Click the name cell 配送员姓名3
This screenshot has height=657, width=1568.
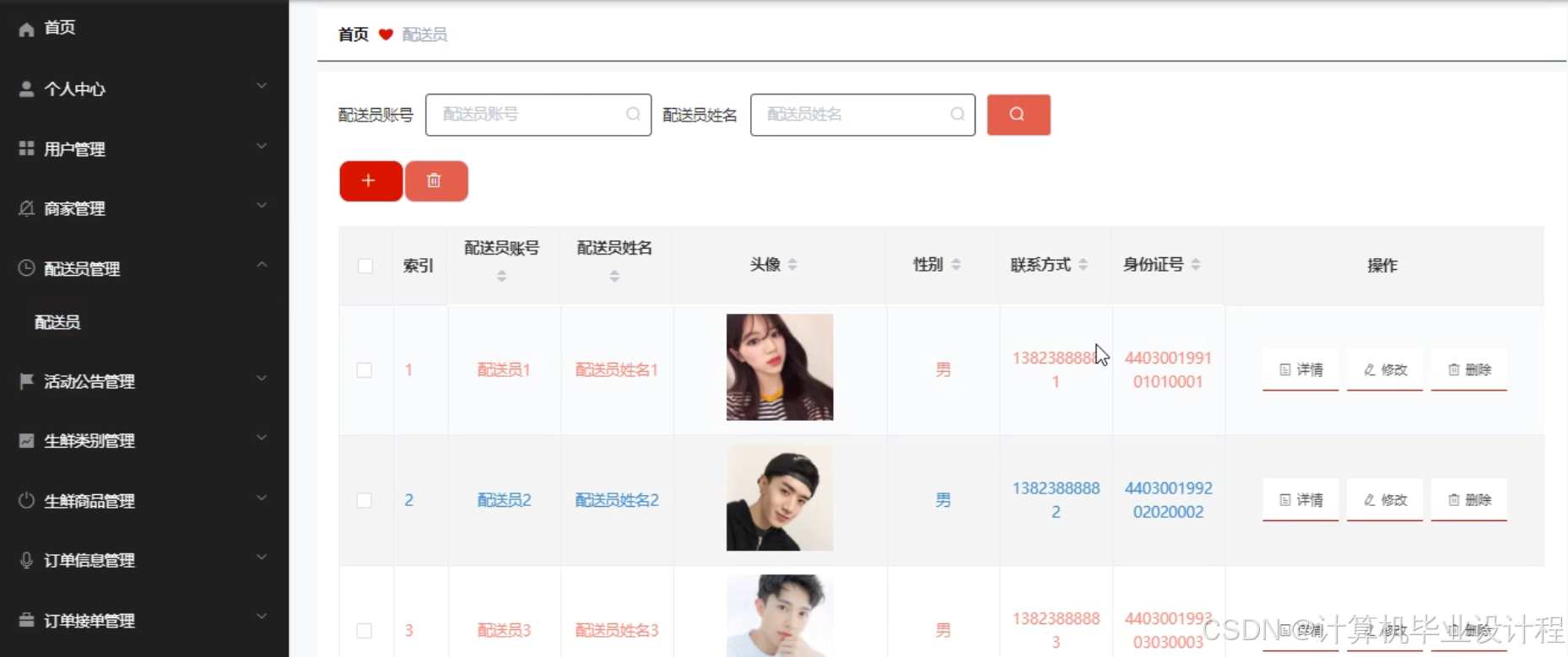click(x=617, y=631)
